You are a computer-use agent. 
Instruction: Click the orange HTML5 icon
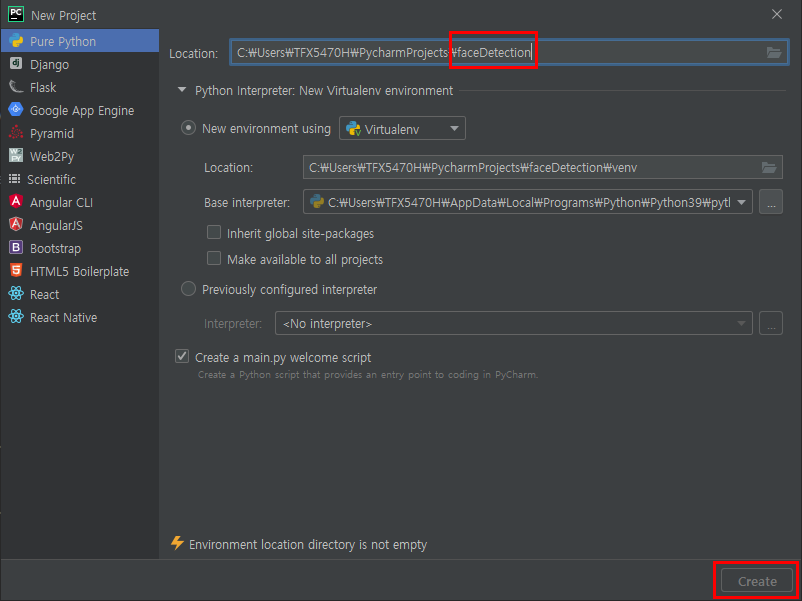[x=16, y=270]
